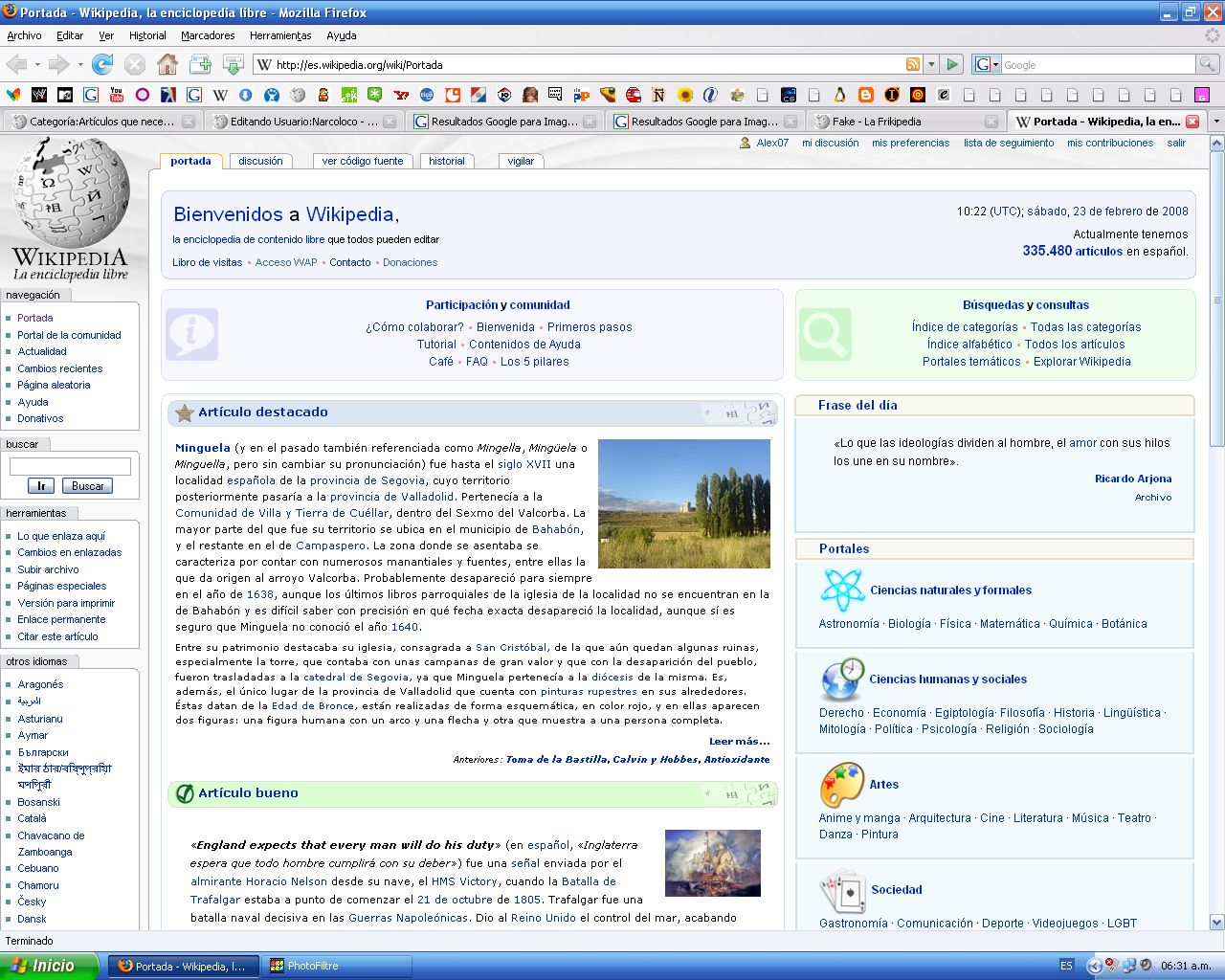
Task: Click the Minguela landscape thumbnail image
Action: point(683,503)
